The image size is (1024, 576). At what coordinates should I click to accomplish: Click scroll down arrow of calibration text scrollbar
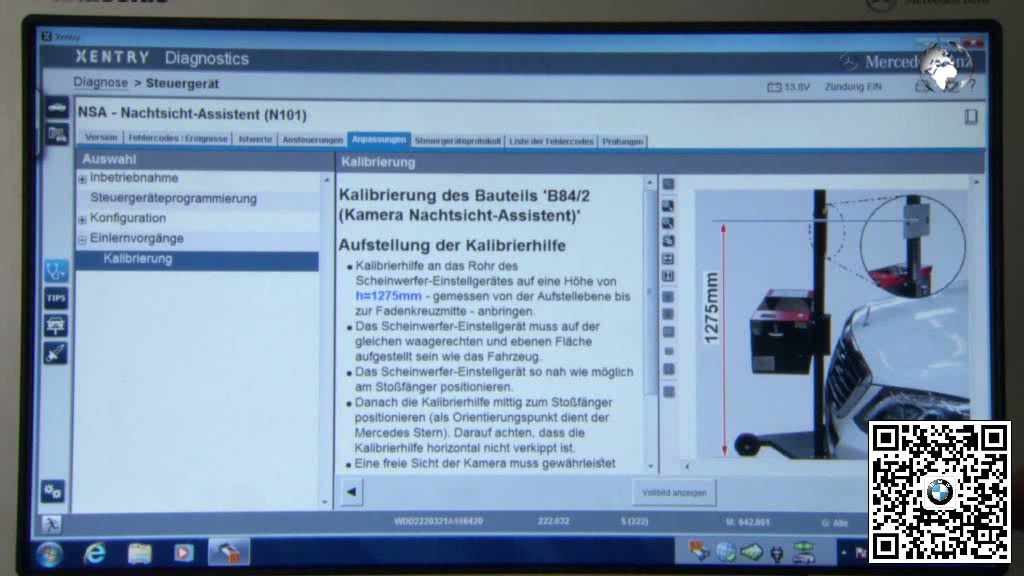click(x=650, y=466)
